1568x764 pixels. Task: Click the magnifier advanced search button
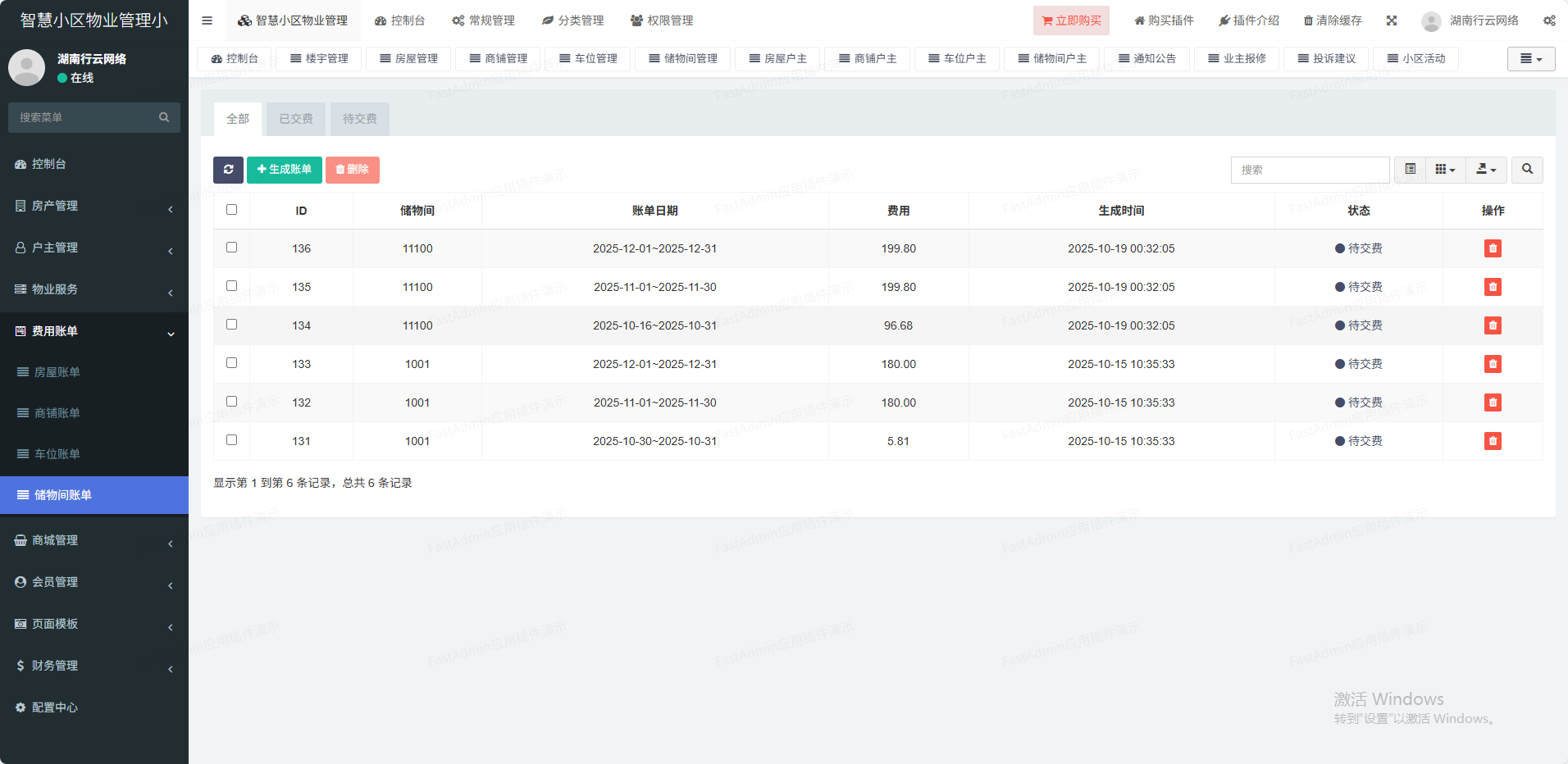click(x=1527, y=170)
